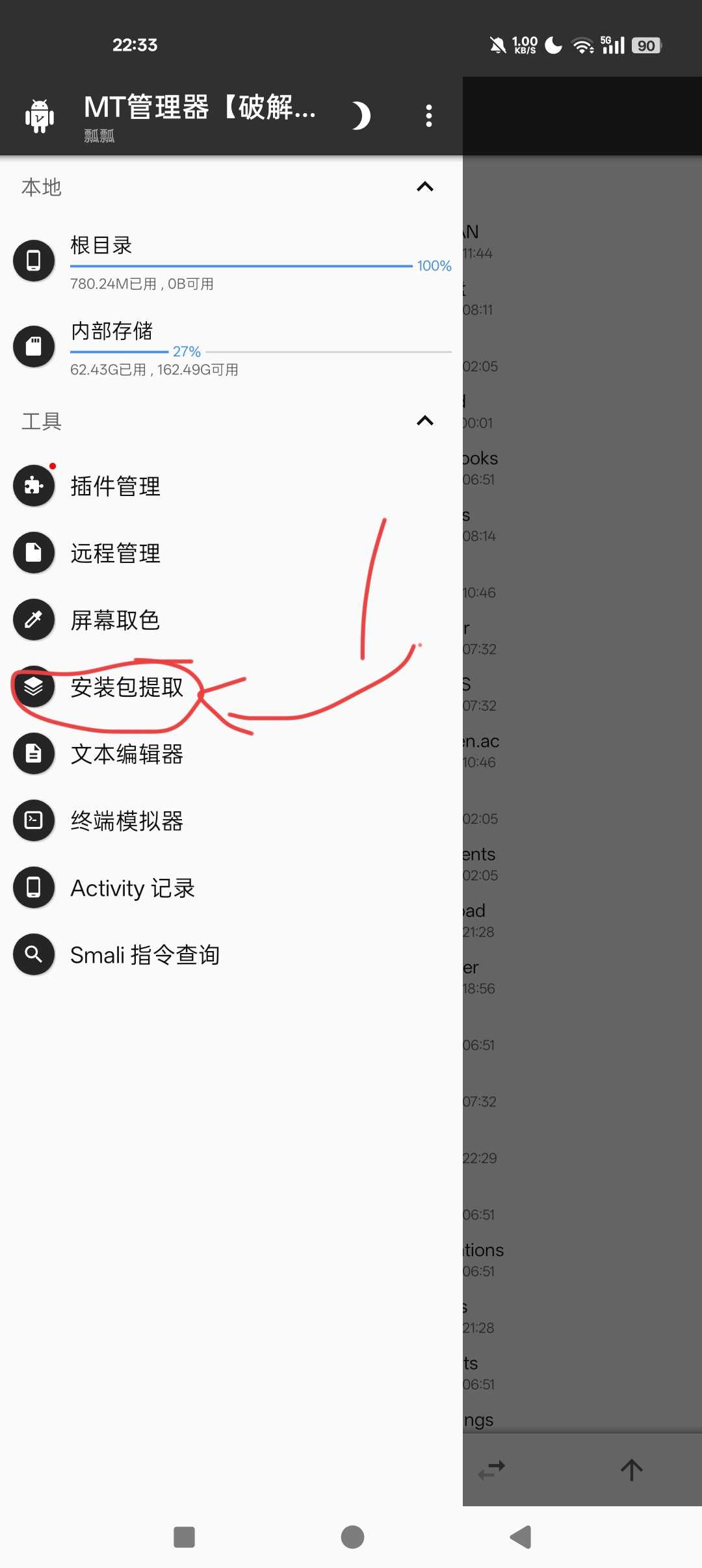Open 内部存储 internal storage entry
The image size is (702, 1568).
(x=231, y=346)
